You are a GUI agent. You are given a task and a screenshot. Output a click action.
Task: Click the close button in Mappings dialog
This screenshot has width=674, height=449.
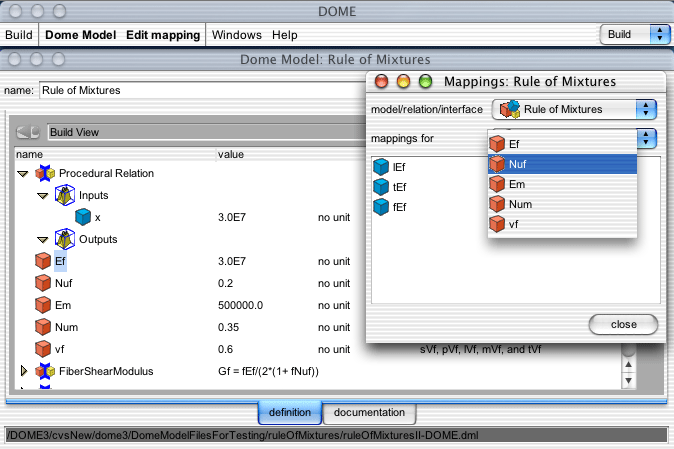tap(623, 324)
